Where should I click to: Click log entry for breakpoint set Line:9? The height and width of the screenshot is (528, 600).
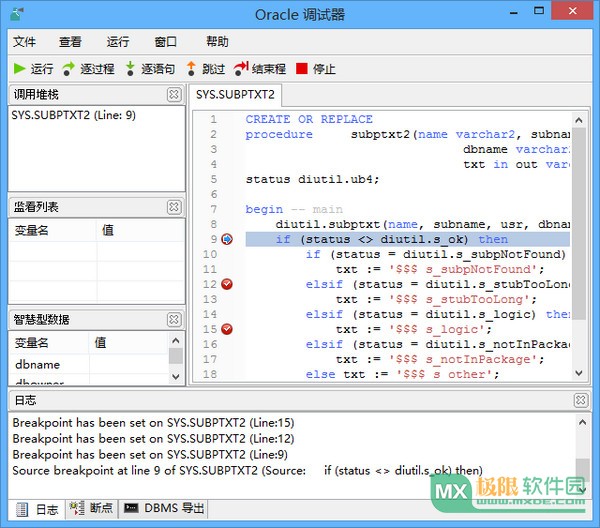coord(150,455)
